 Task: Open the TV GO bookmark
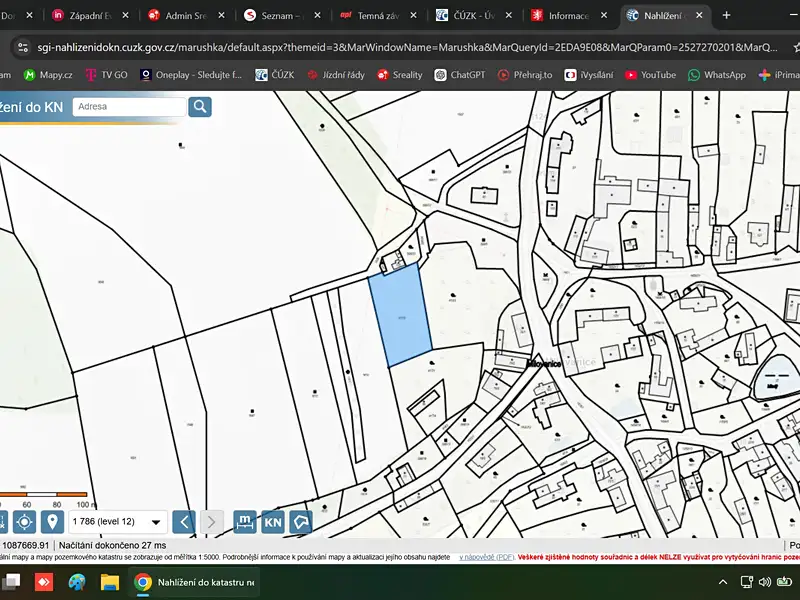[x=107, y=75]
